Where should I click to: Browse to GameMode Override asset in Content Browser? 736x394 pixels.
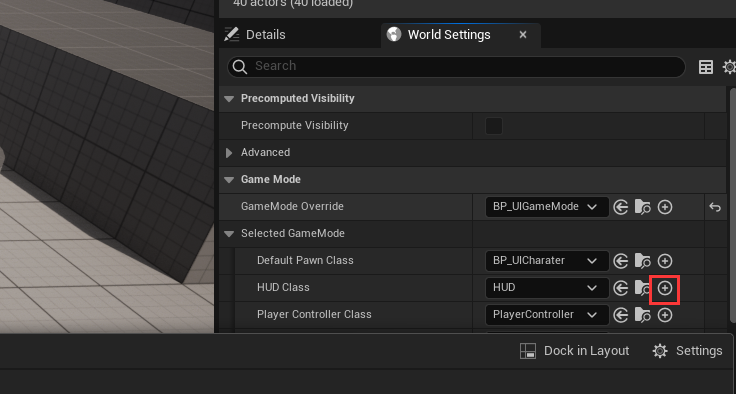[x=643, y=207]
